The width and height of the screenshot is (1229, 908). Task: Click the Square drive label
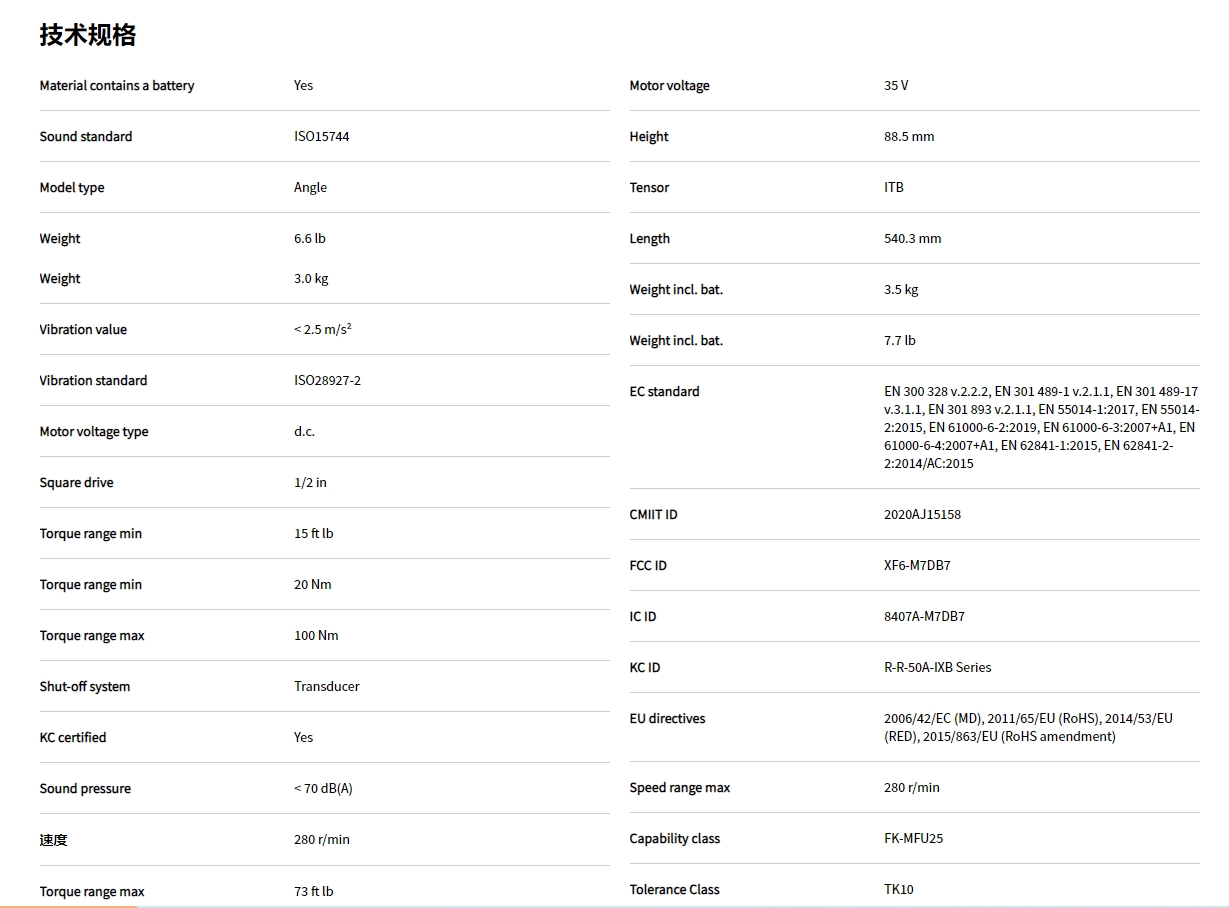(76, 483)
